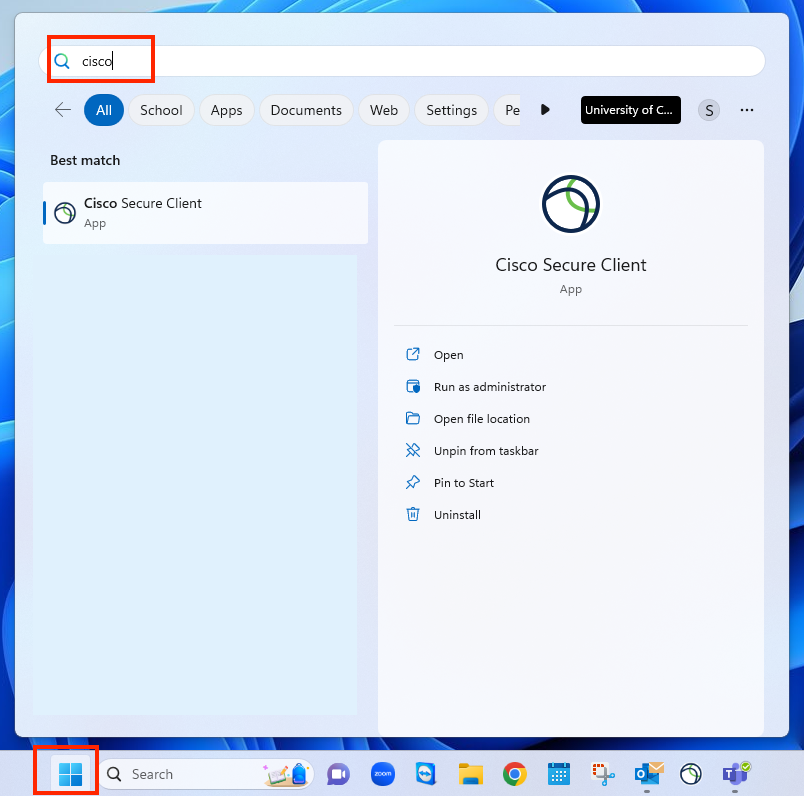Screen dimensions: 804x796
Task: Click the folder icon beside Open file location
Action: tap(413, 419)
